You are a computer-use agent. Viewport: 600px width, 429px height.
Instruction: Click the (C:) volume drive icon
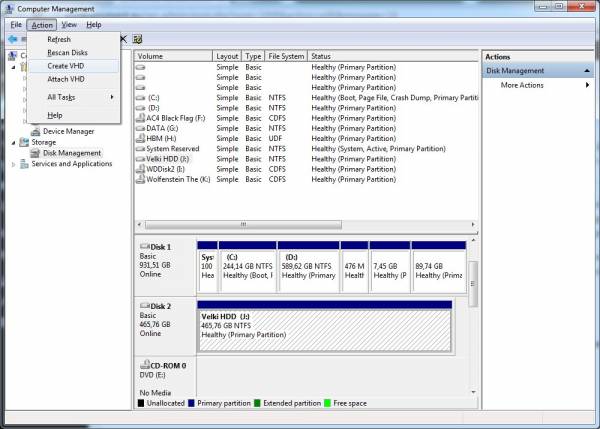pyautogui.click(x=141, y=98)
